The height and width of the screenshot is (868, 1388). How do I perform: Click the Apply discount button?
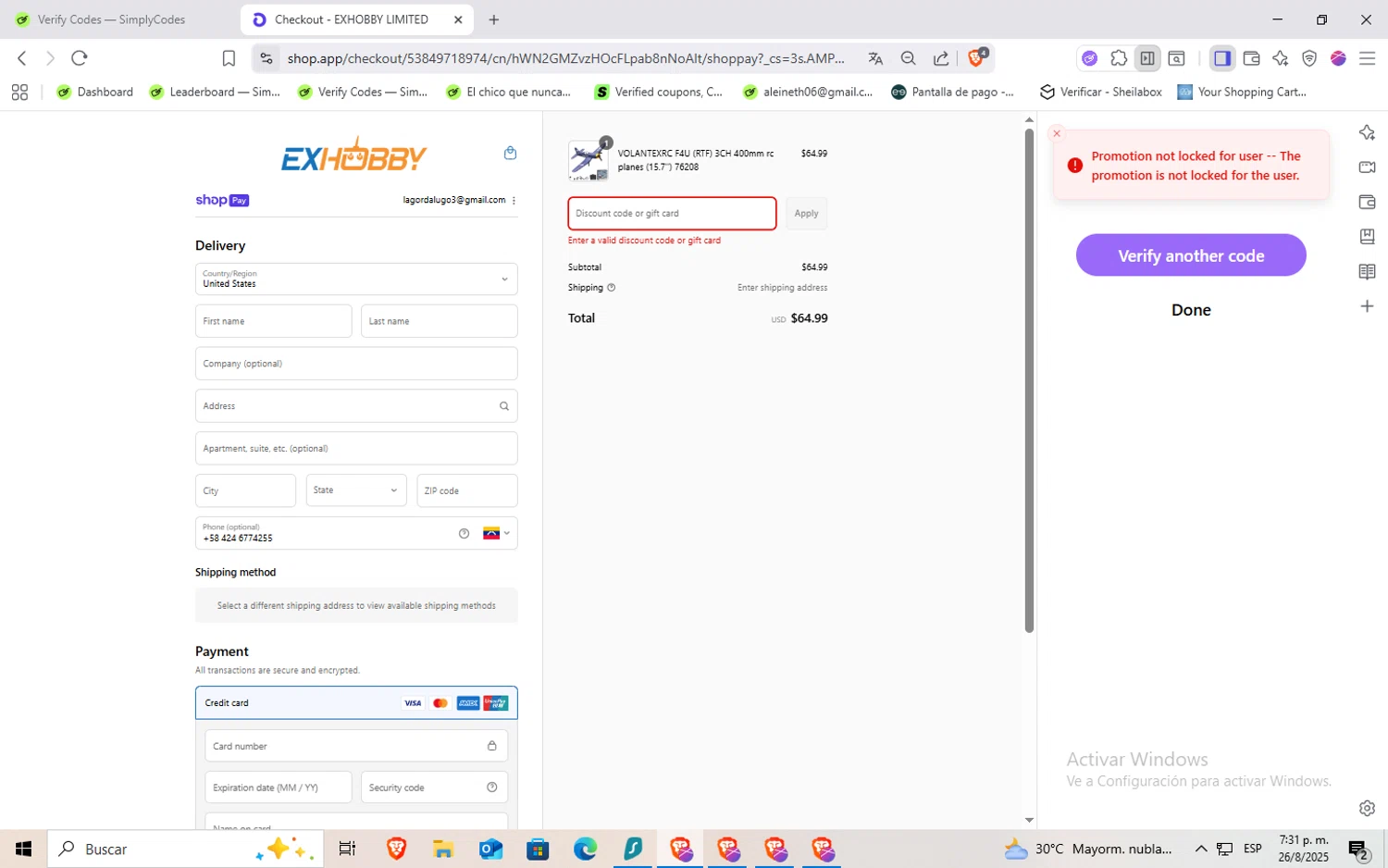coord(806,214)
